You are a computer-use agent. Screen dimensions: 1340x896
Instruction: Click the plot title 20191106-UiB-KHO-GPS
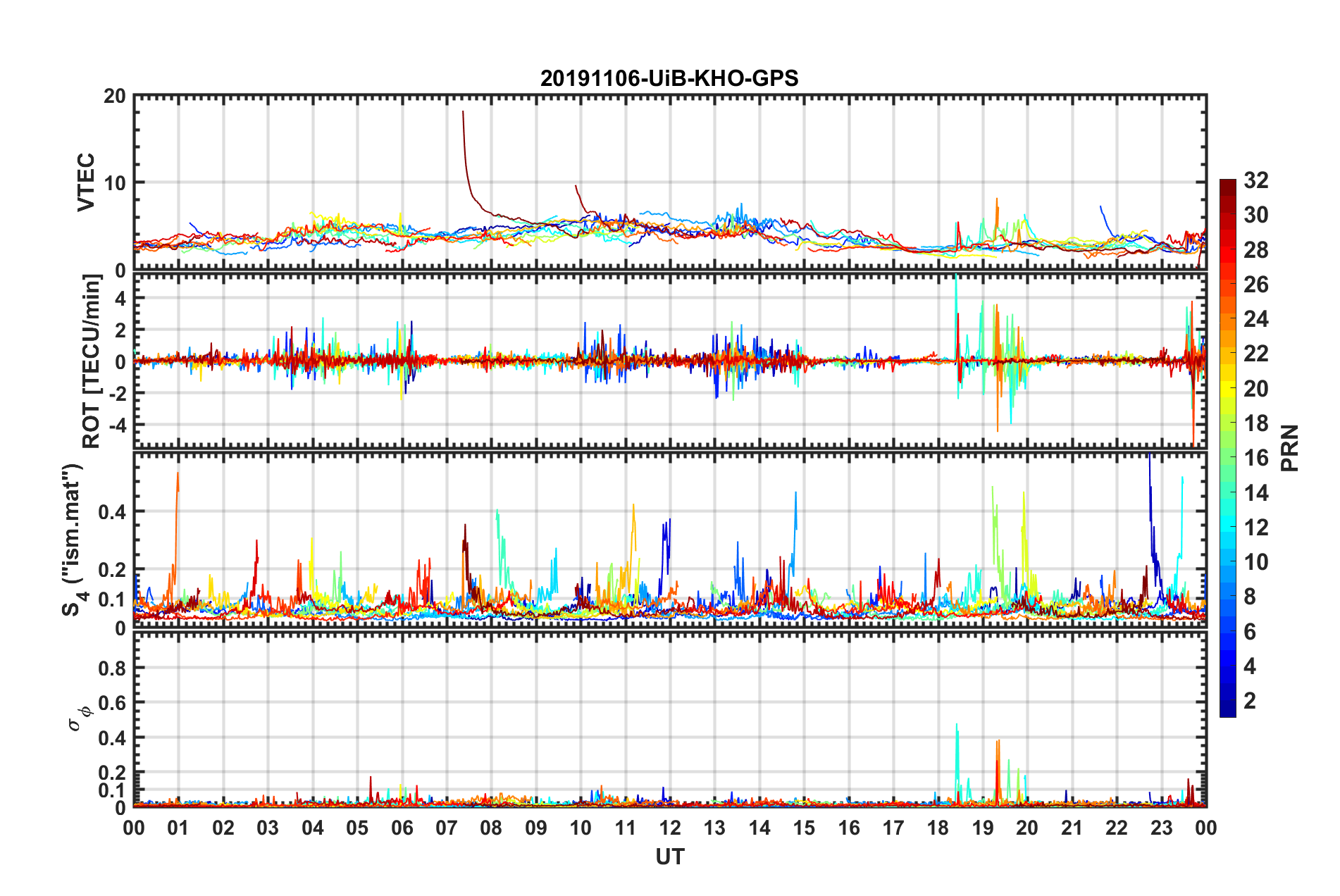[x=669, y=77]
